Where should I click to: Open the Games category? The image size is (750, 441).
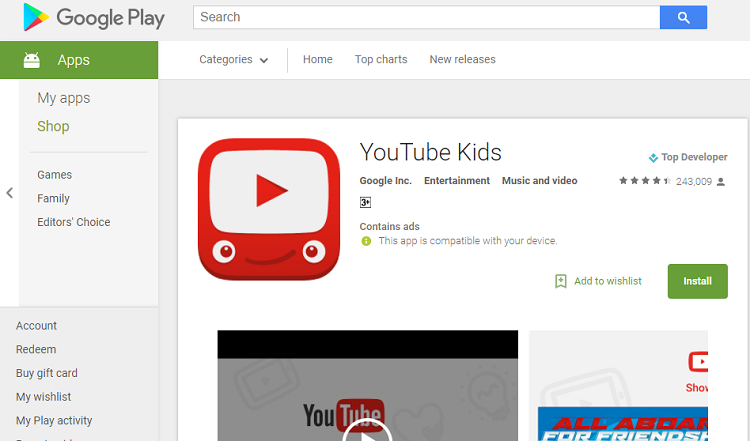(x=55, y=175)
